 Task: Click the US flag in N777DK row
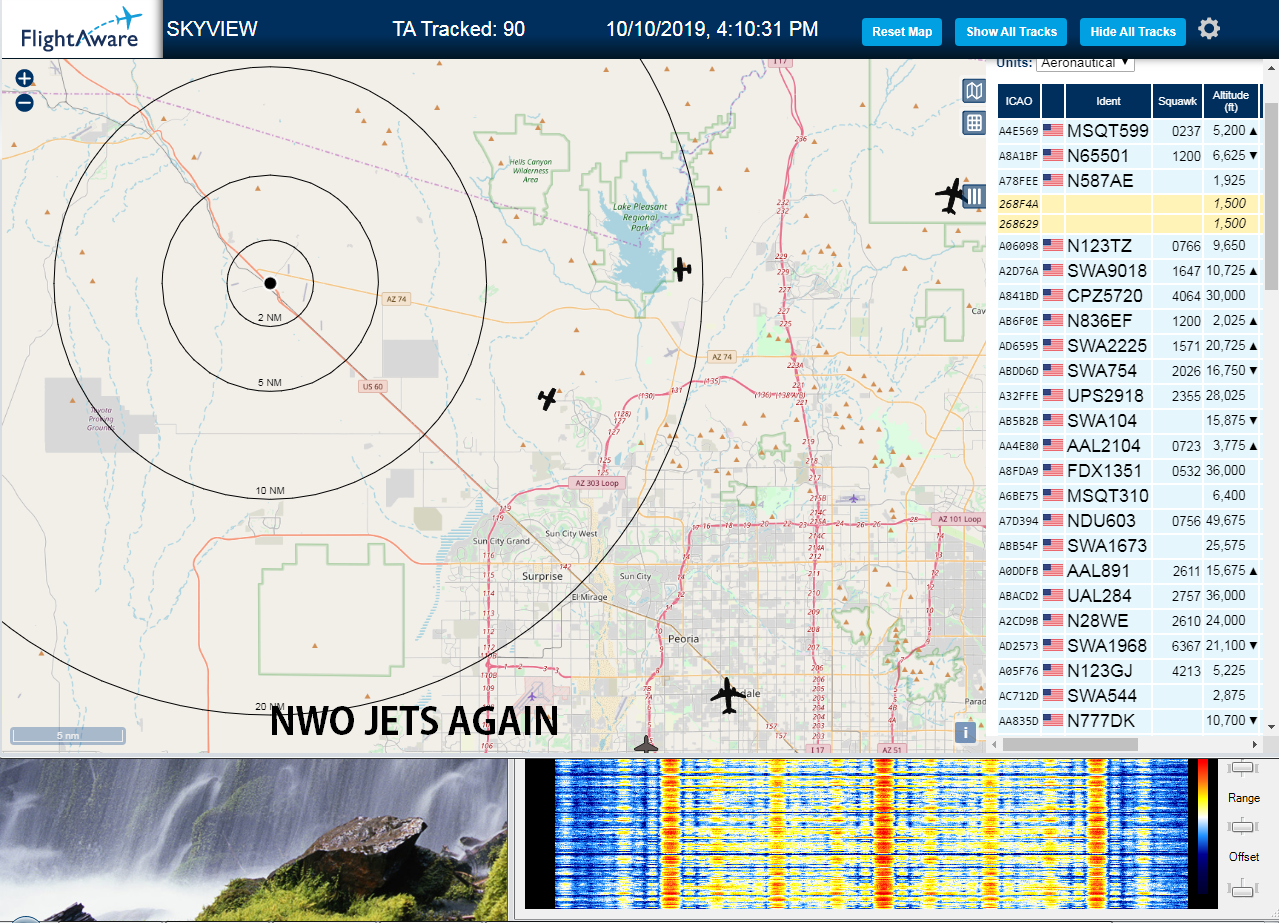point(1053,720)
